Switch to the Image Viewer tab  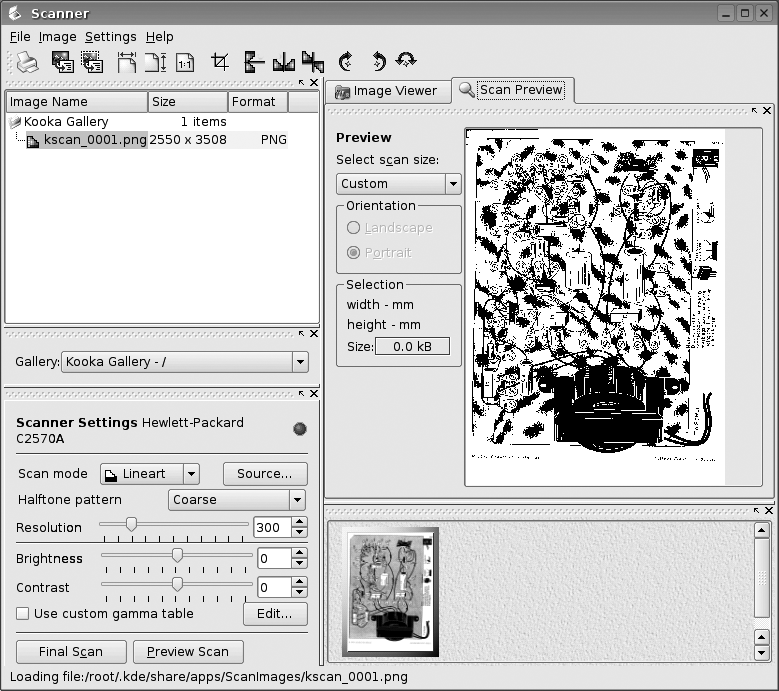[x=388, y=91]
